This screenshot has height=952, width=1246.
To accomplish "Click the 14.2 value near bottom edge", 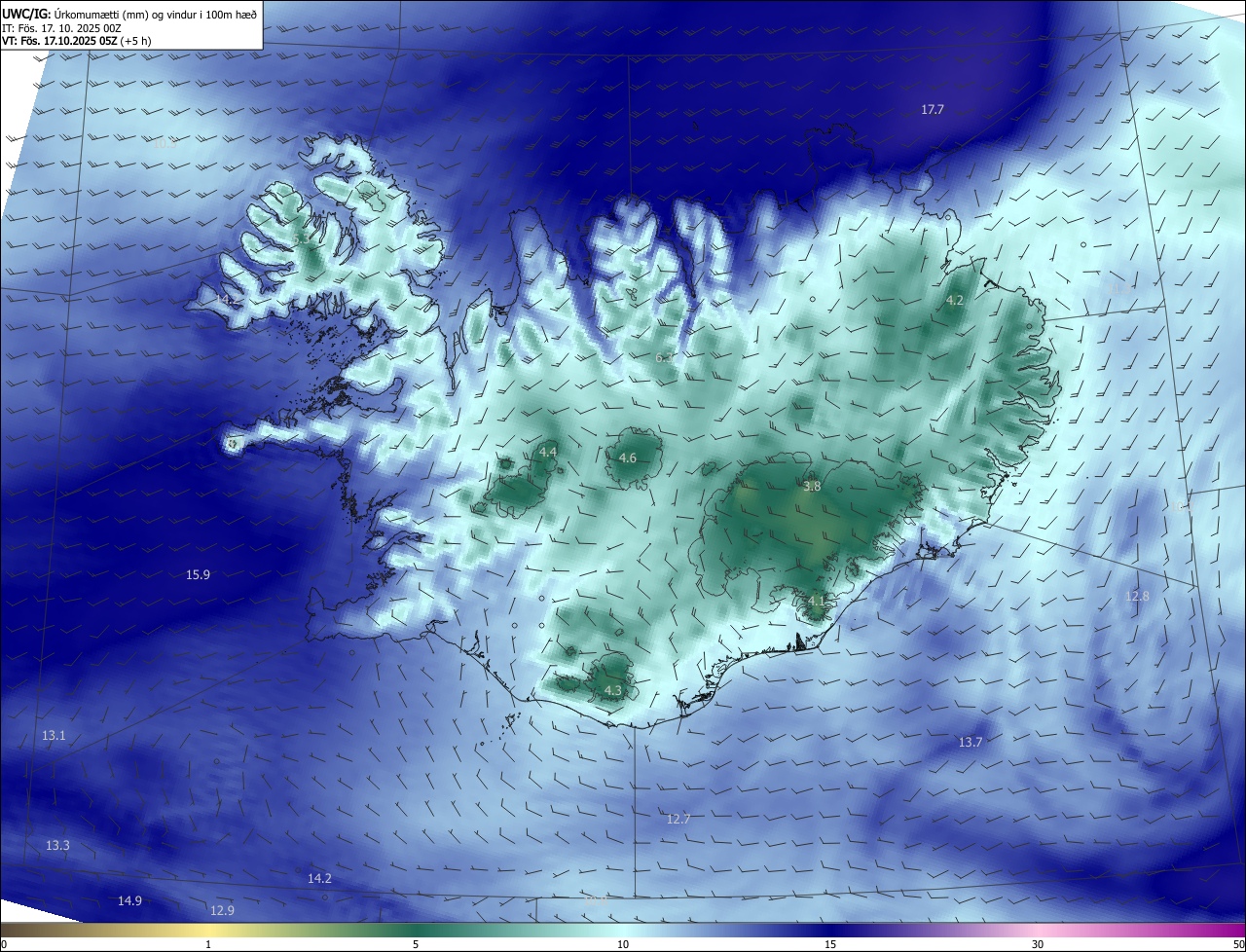I will [x=319, y=879].
